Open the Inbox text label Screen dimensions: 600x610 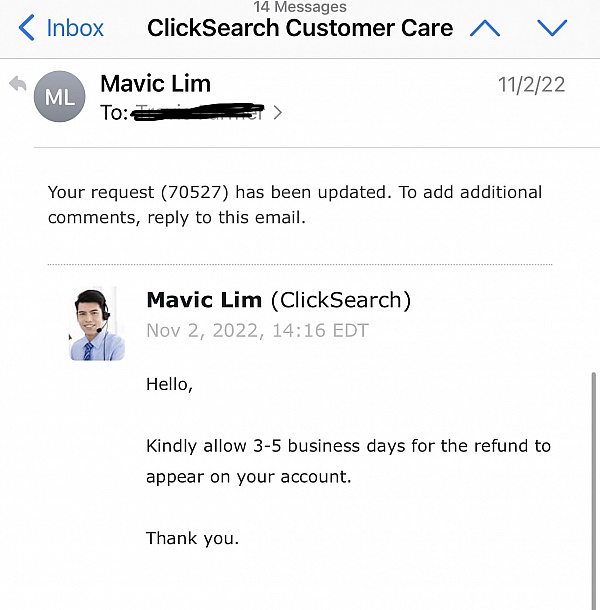click(75, 27)
